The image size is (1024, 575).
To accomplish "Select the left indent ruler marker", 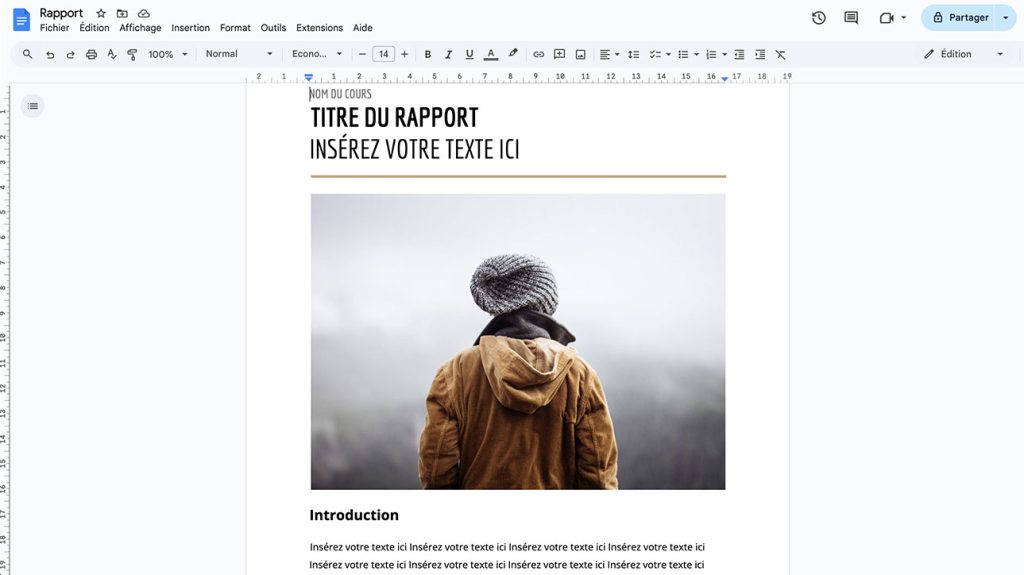I will [309, 77].
